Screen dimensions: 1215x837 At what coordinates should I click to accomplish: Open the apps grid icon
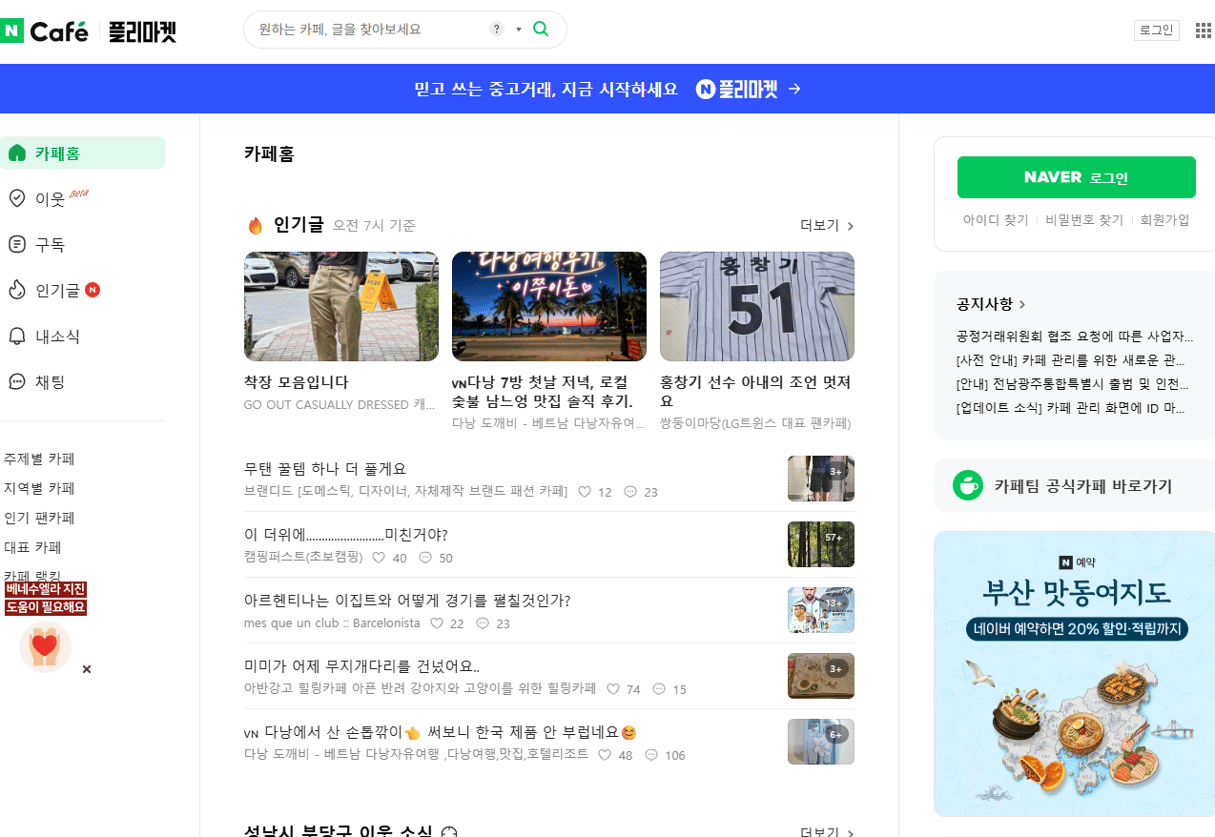1203,30
